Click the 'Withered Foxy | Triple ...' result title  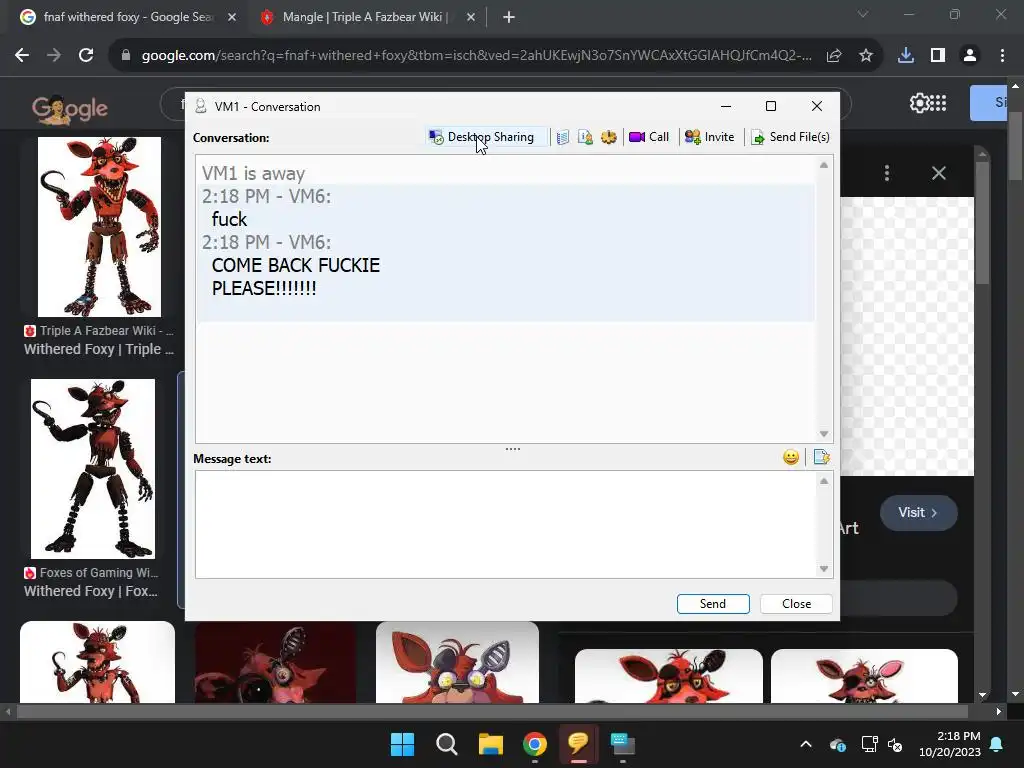[99, 349]
